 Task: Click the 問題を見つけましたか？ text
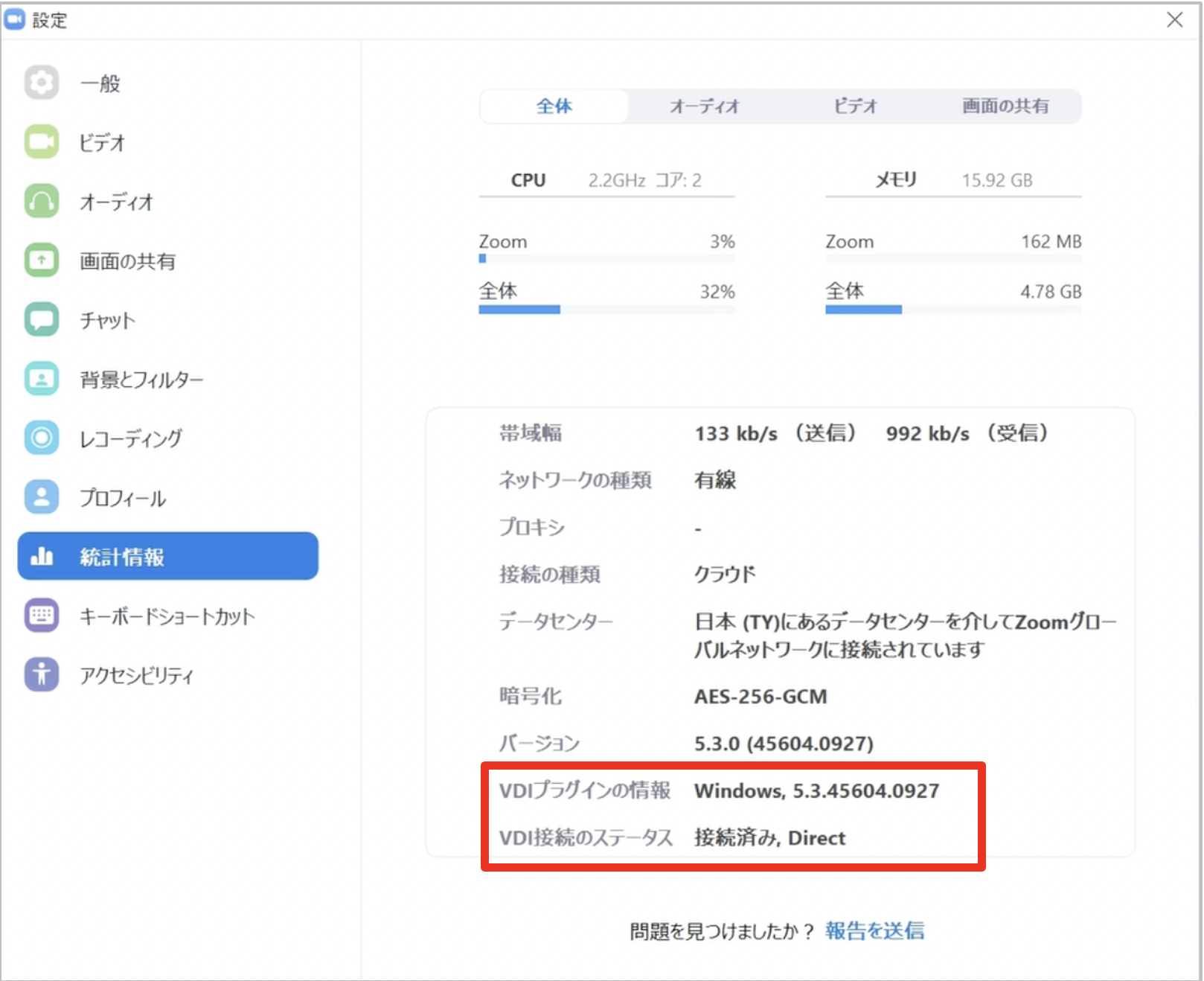tap(722, 930)
